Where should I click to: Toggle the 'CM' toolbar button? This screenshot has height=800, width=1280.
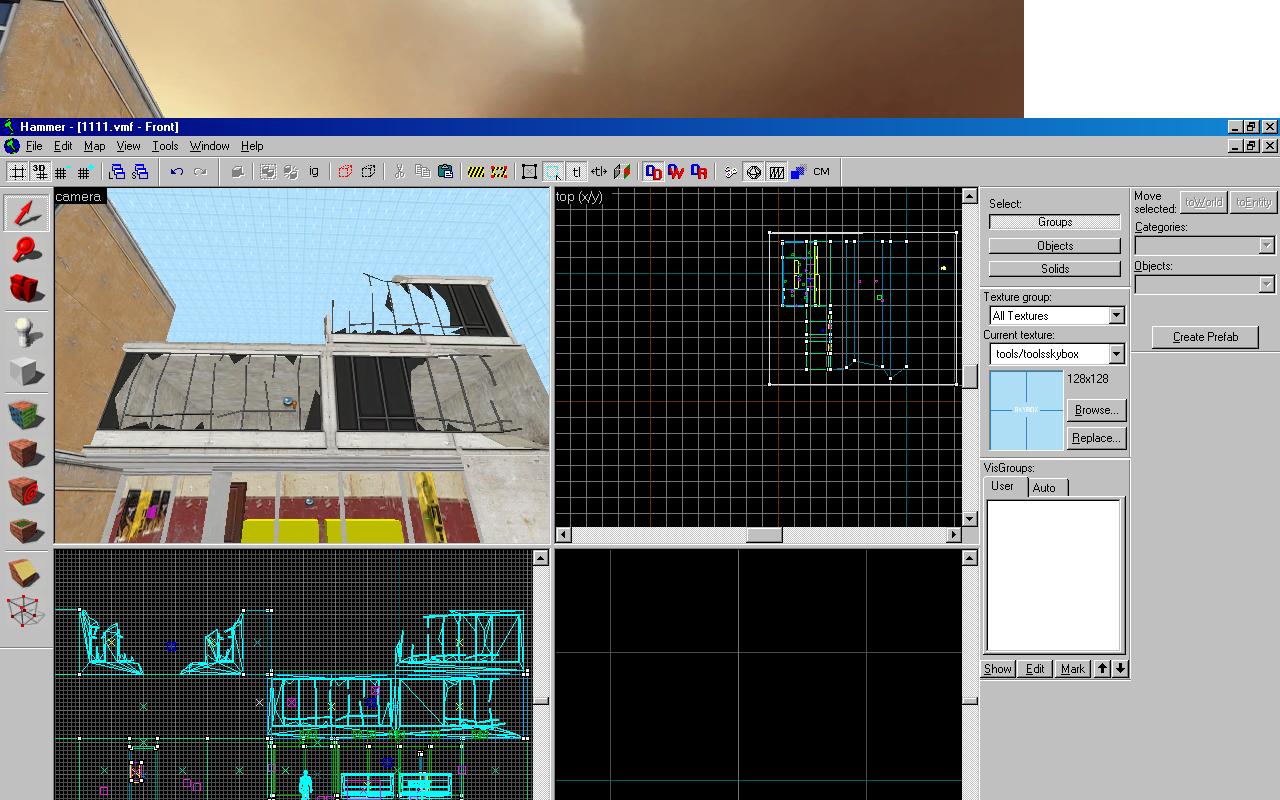pos(821,172)
